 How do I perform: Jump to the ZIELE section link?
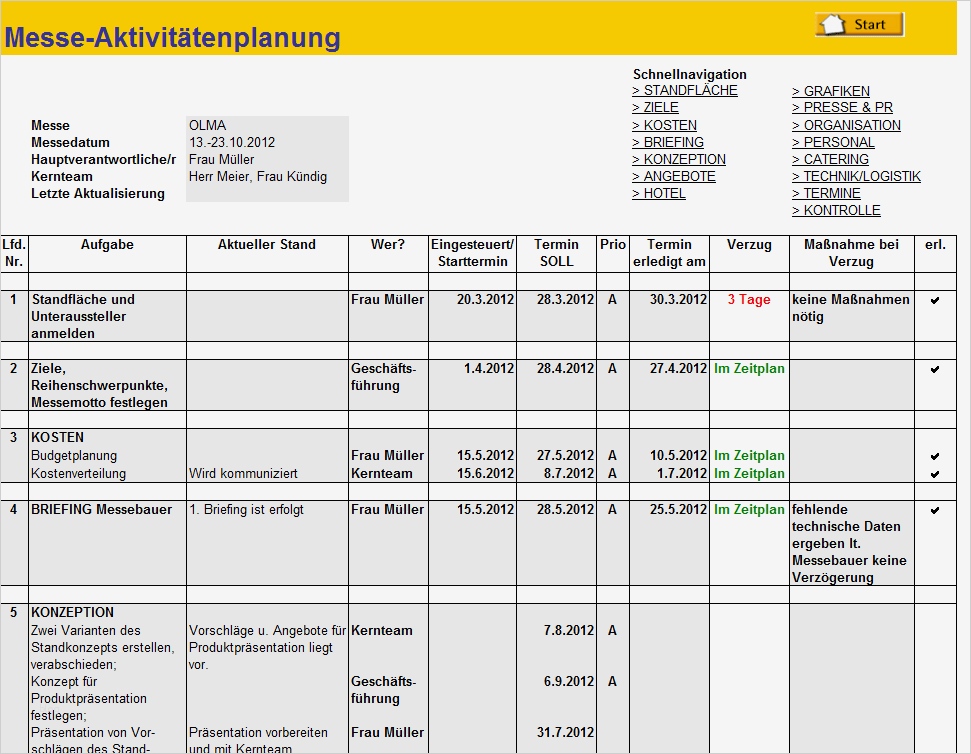tap(655, 107)
